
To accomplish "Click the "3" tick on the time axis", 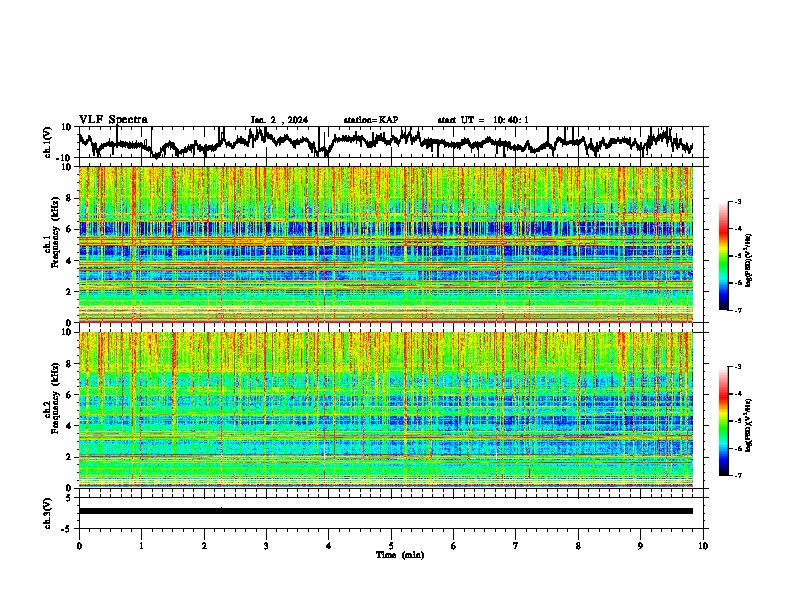I will 266,546.
